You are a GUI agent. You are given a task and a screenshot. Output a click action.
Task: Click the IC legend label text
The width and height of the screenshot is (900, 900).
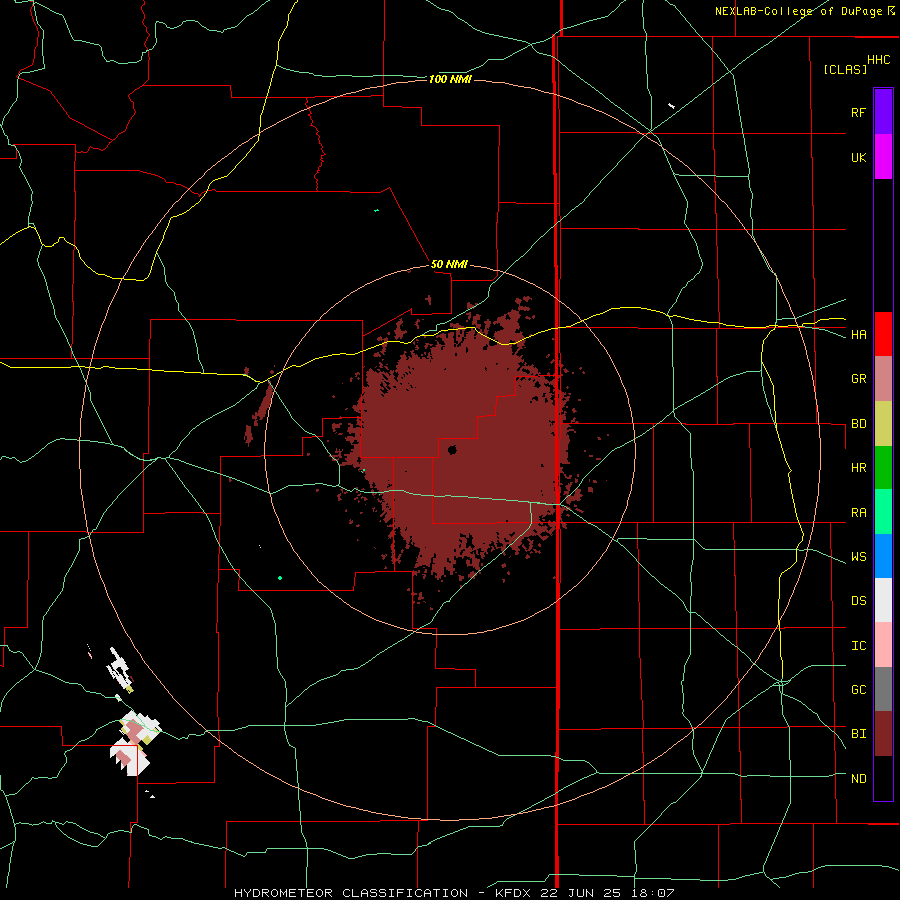pyautogui.click(x=858, y=646)
